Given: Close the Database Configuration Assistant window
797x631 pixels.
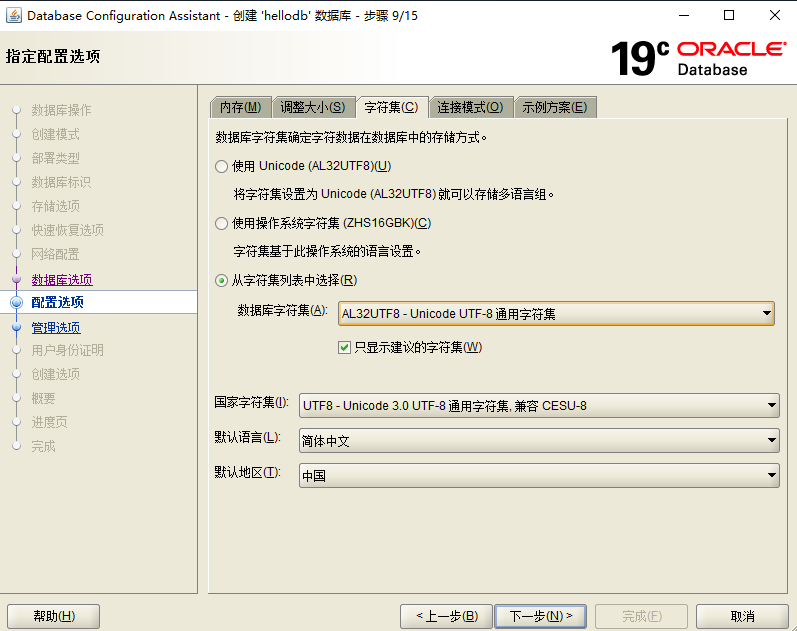Looking at the screenshot, I should (x=775, y=15).
